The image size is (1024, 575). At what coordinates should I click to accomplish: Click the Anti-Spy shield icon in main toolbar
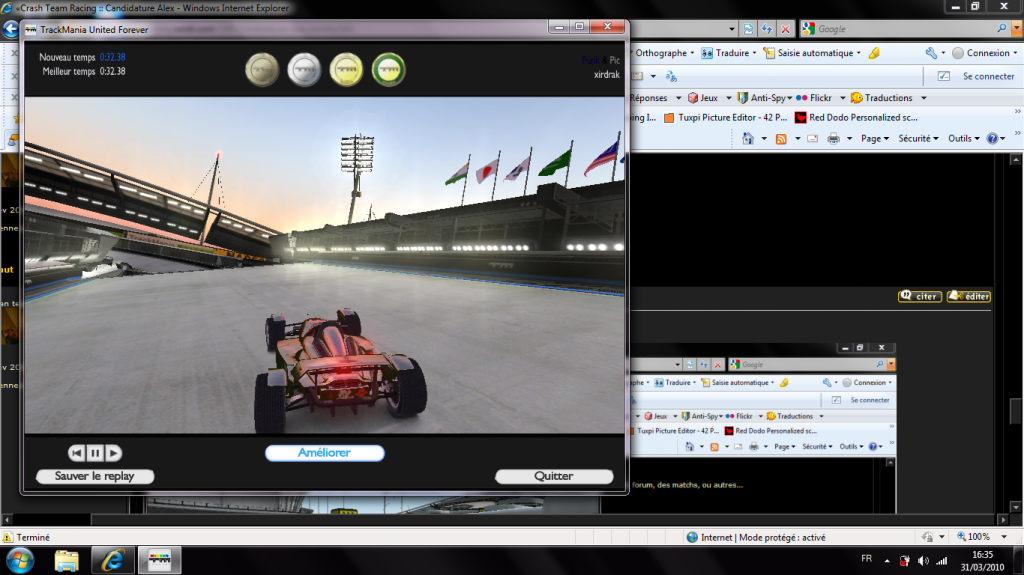click(x=743, y=98)
